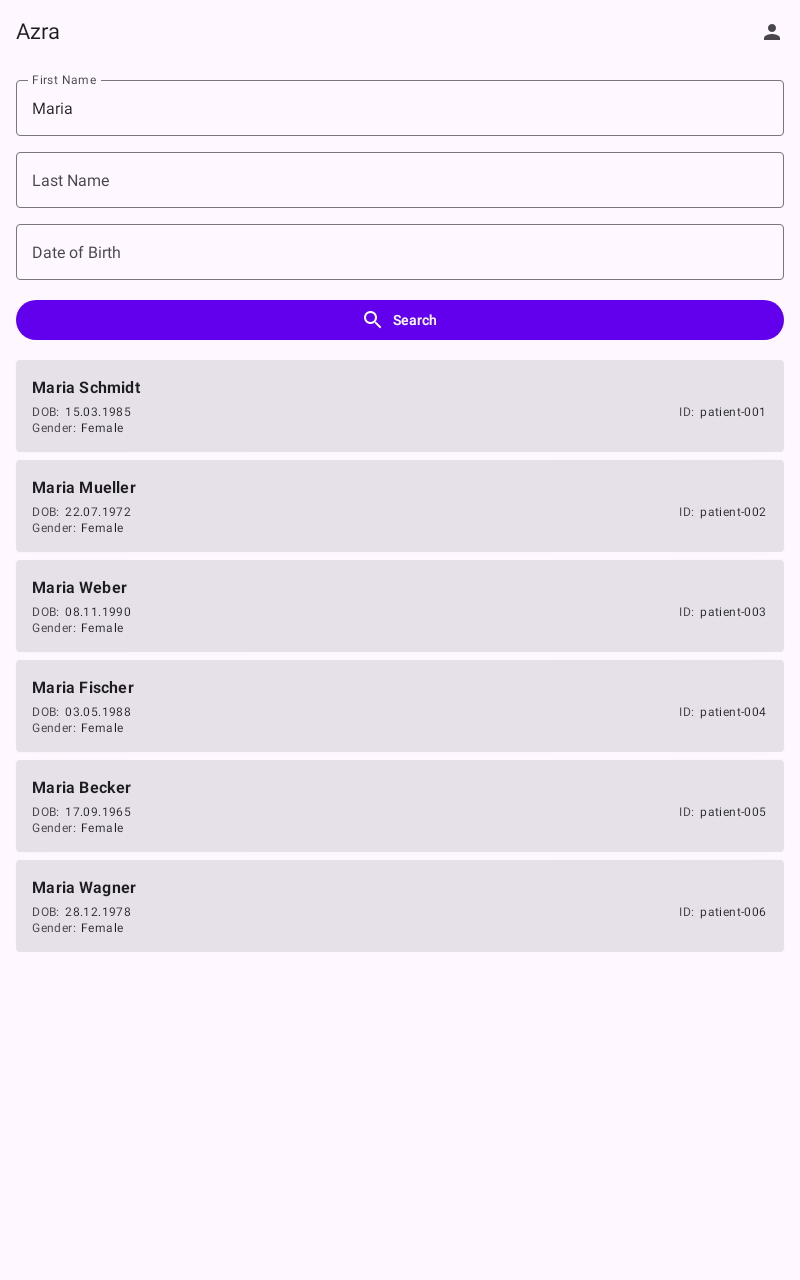The height and width of the screenshot is (1280, 800).
Task: Select patient Maria Mueller
Action: [x=400, y=506]
